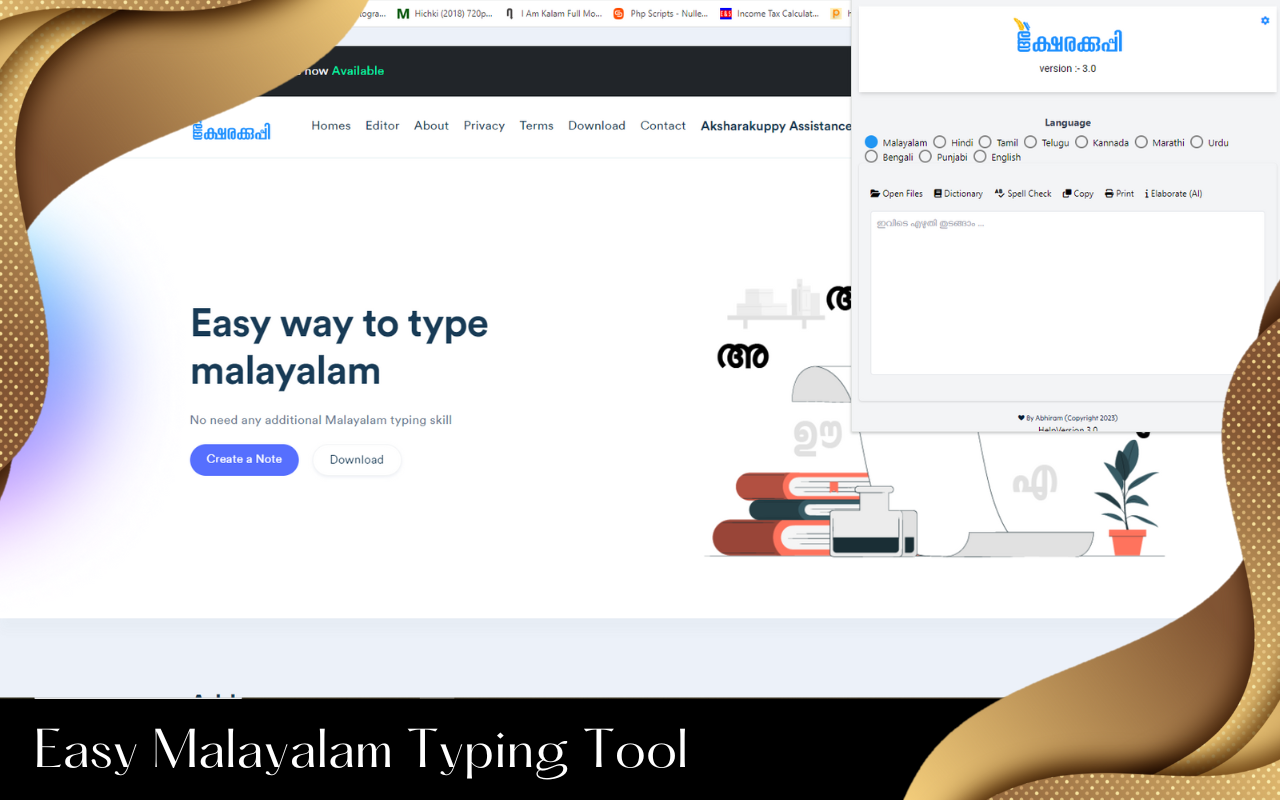Choose Telugu as the typing language
1280x800 pixels.
click(1031, 142)
